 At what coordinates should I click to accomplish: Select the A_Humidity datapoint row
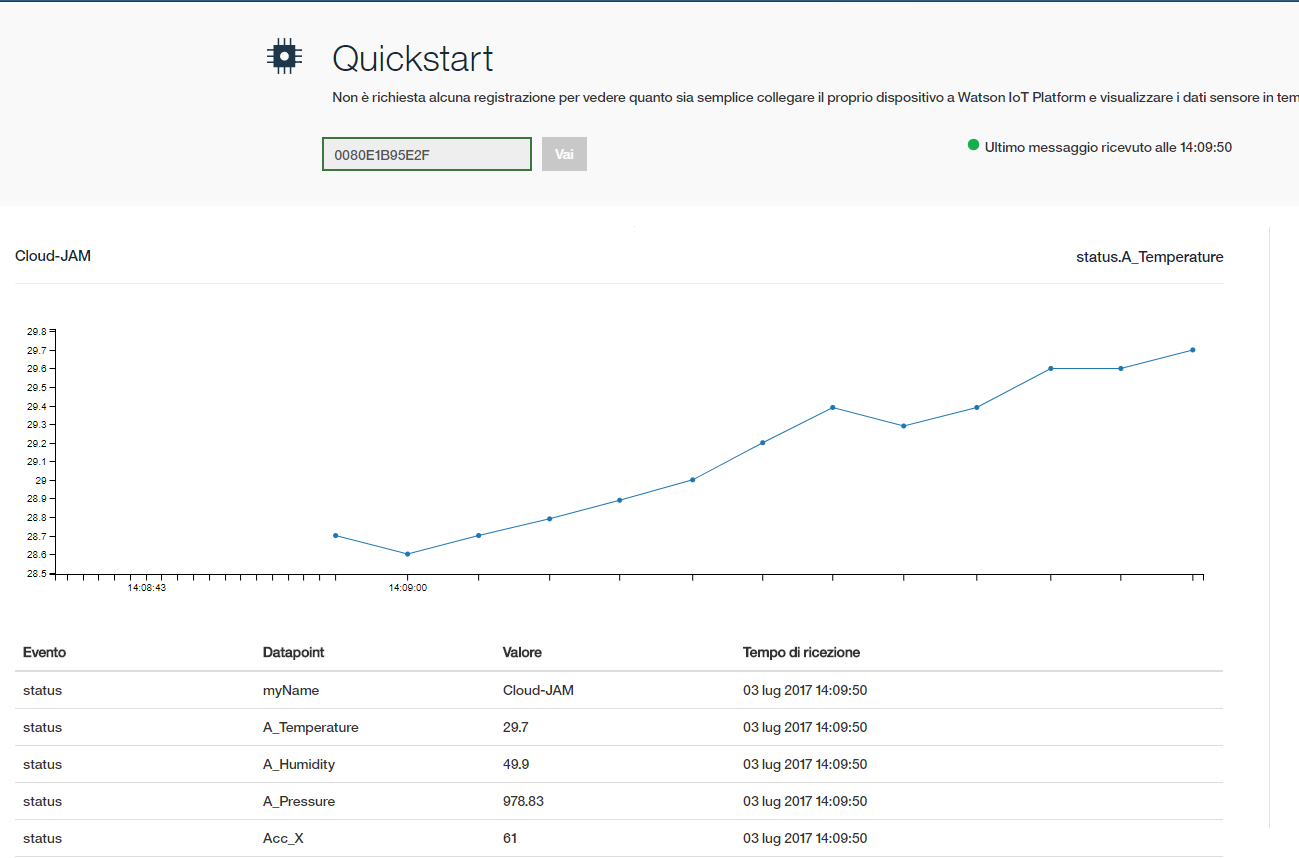tap(619, 764)
